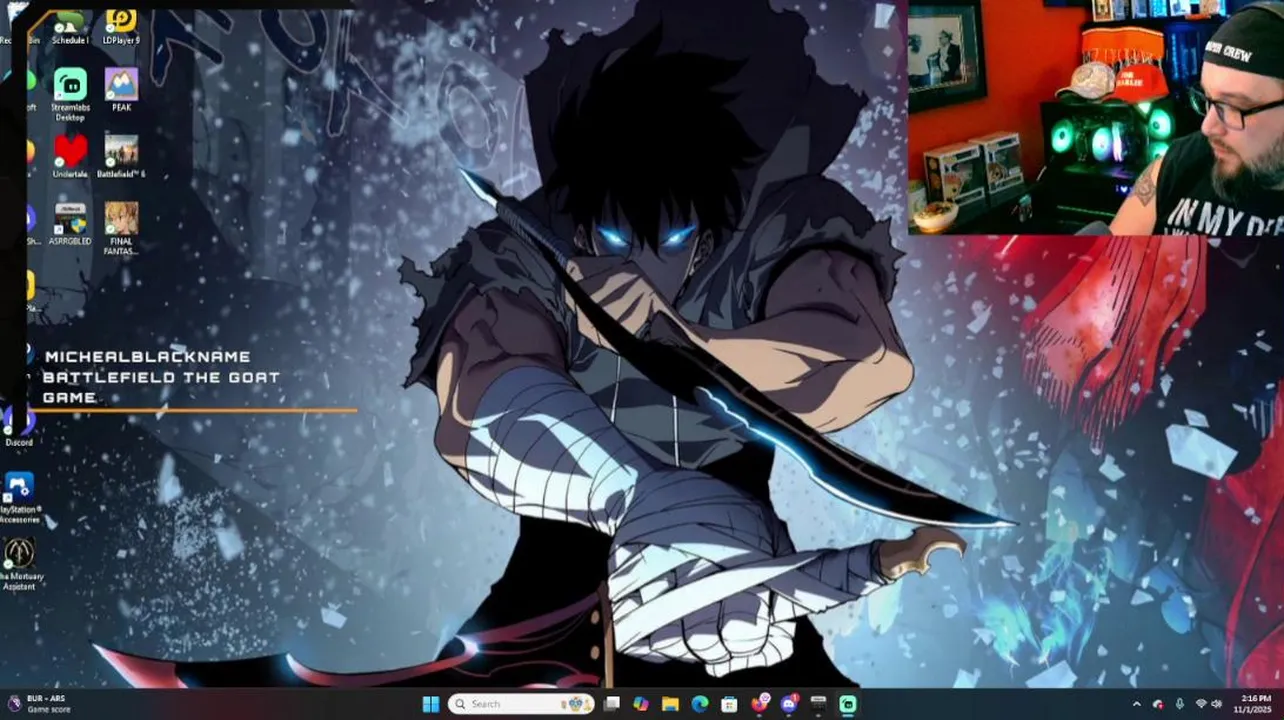
Task: Open the BUR - ARS game score widget
Action: point(38,704)
